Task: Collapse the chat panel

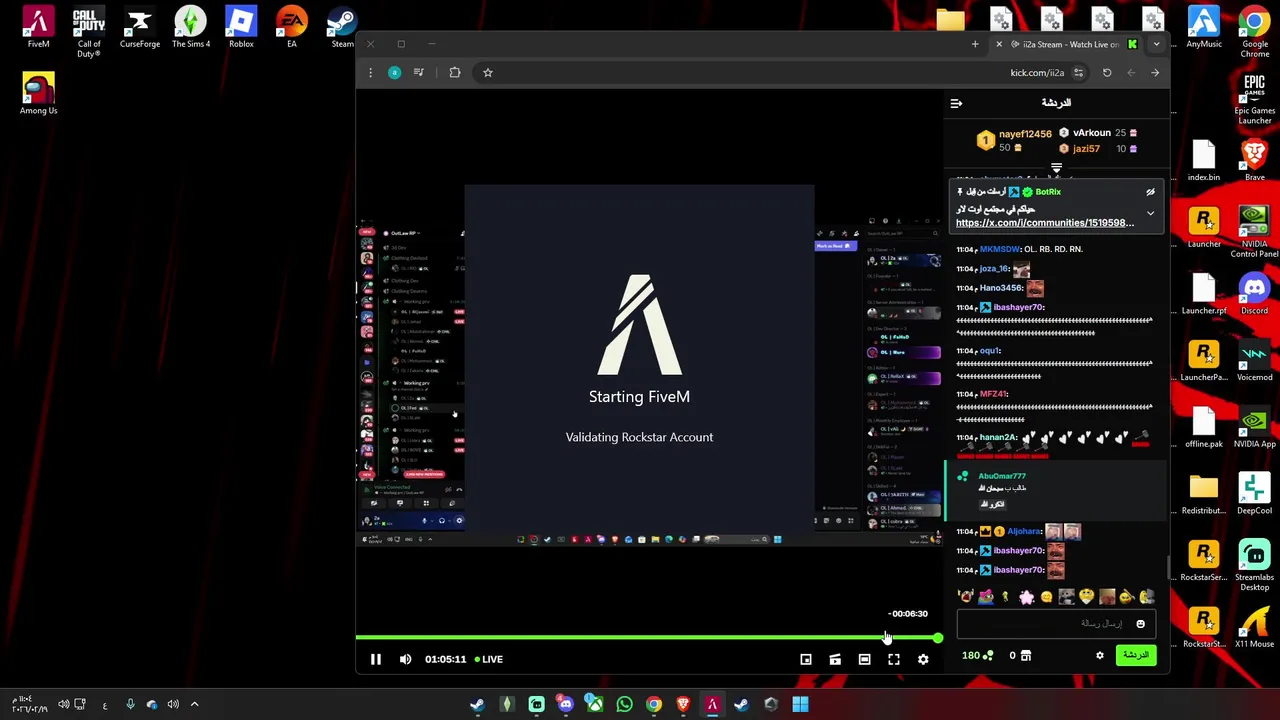Action: coord(956,103)
